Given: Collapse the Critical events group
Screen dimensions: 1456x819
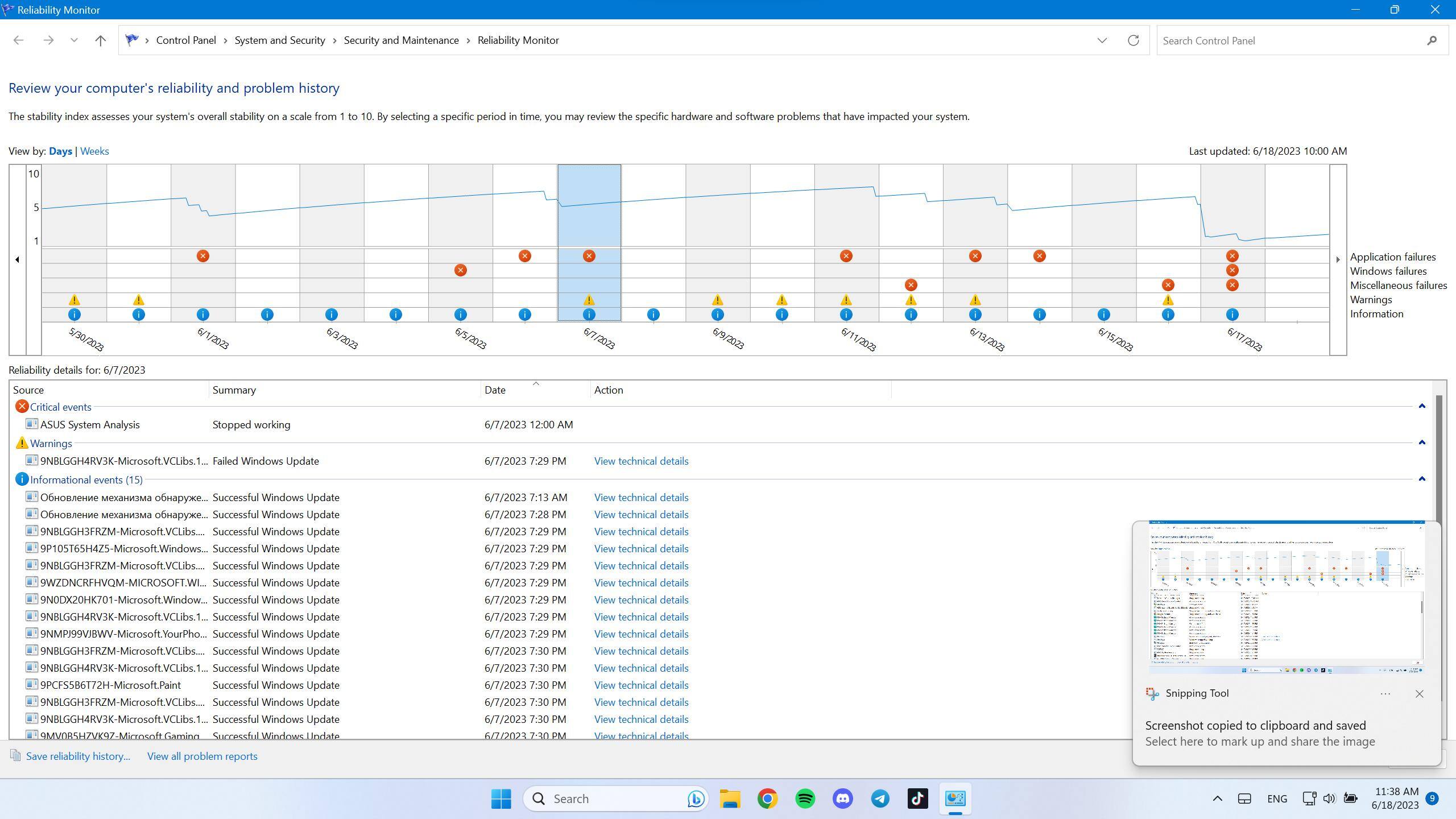Looking at the screenshot, I should (x=1422, y=406).
